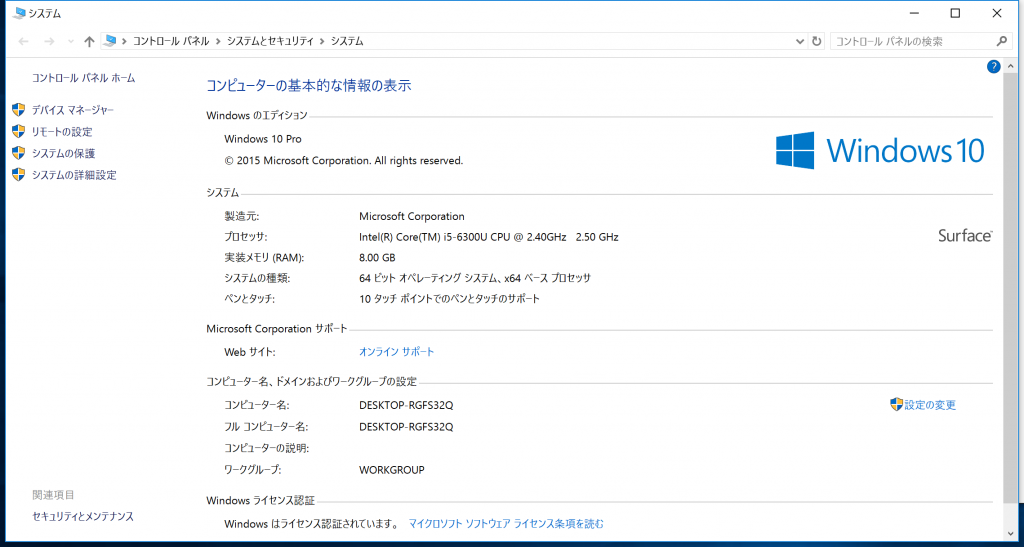Click the system window title icon
Screen dimensions: 1024x547
tap(19, 13)
